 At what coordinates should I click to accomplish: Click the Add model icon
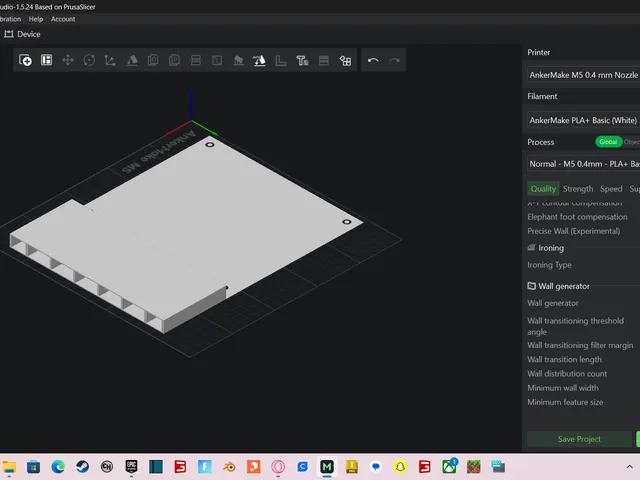point(25,60)
